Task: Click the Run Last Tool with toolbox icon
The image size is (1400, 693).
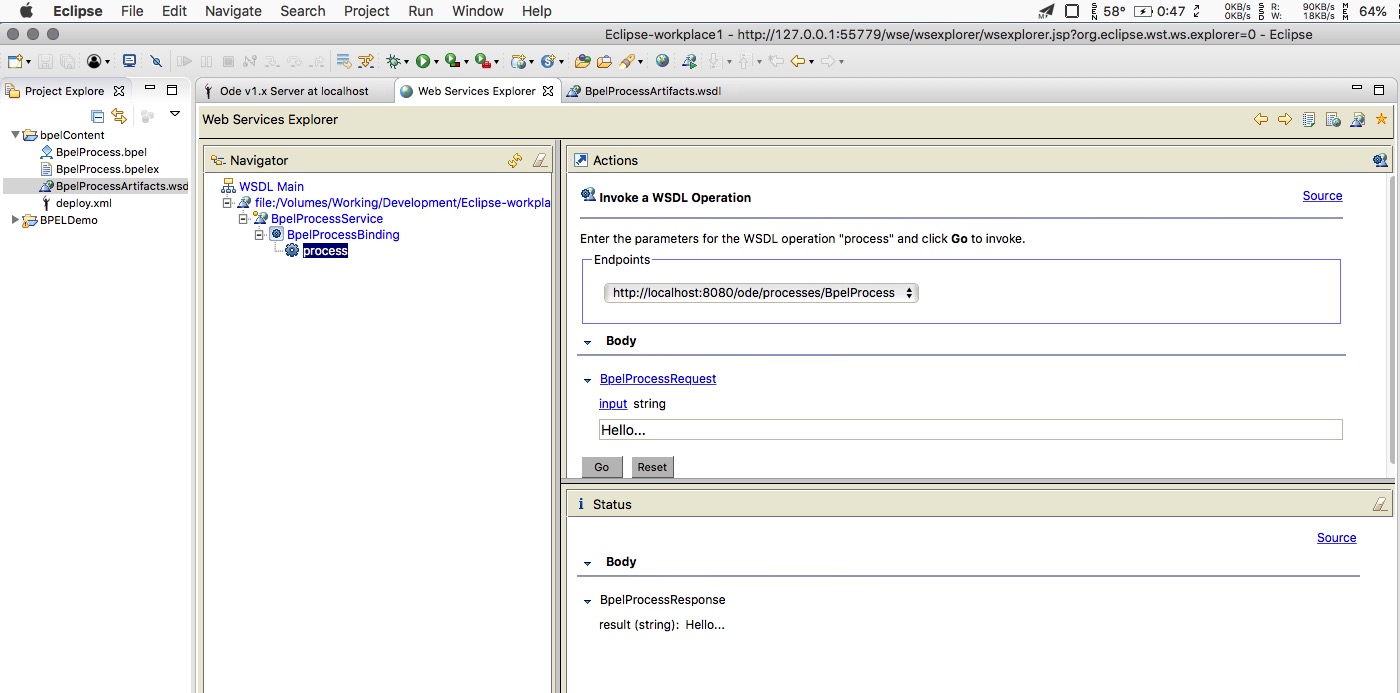Action: [x=483, y=61]
